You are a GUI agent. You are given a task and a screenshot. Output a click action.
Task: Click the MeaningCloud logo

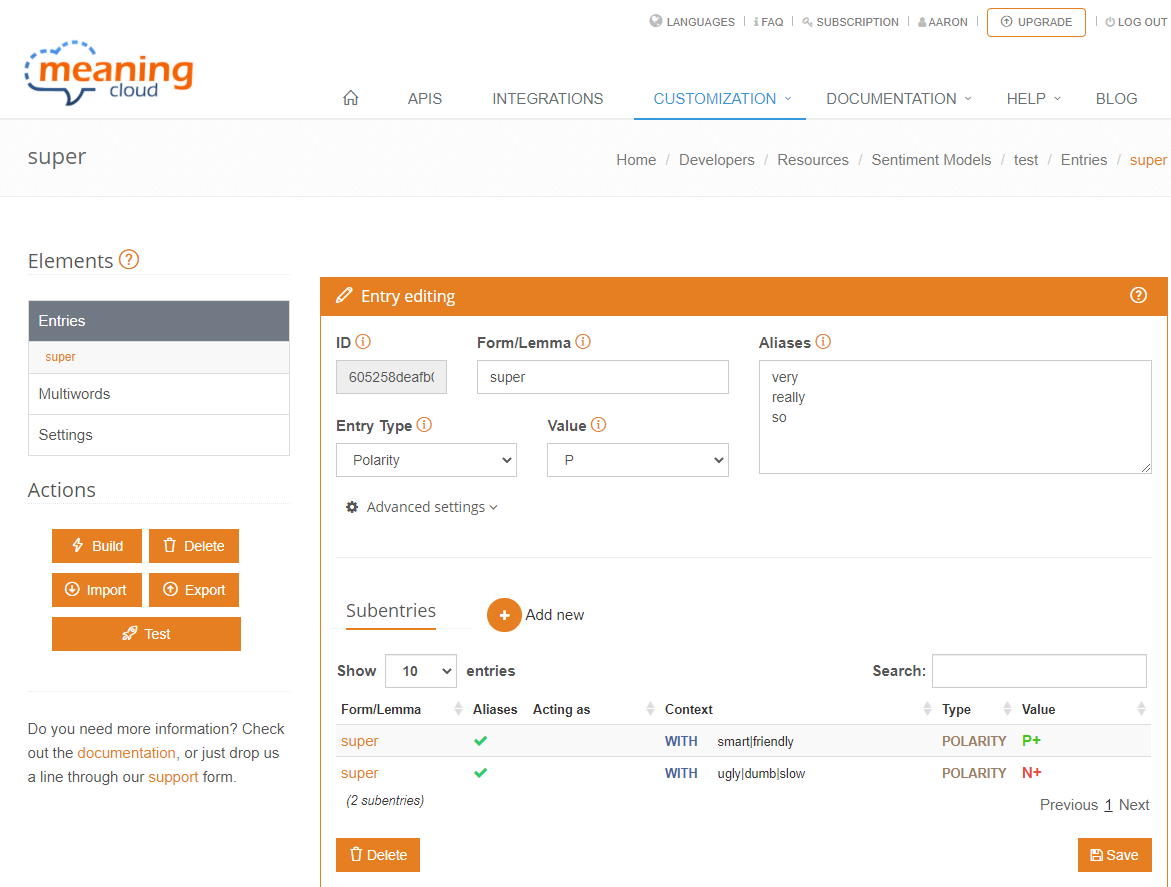coord(109,72)
